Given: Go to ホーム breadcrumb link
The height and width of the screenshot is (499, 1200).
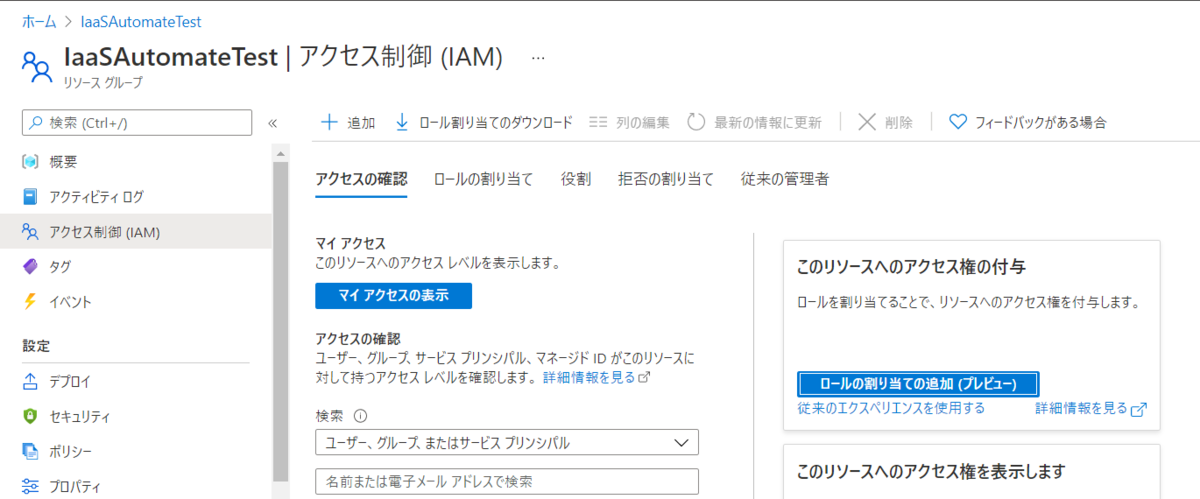Looking at the screenshot, I should pyautogui.click(x=38, y=21).
